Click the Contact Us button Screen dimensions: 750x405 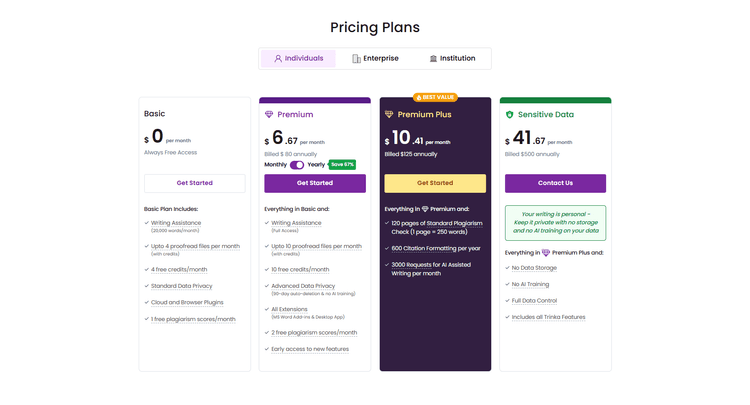pos(555,183)
